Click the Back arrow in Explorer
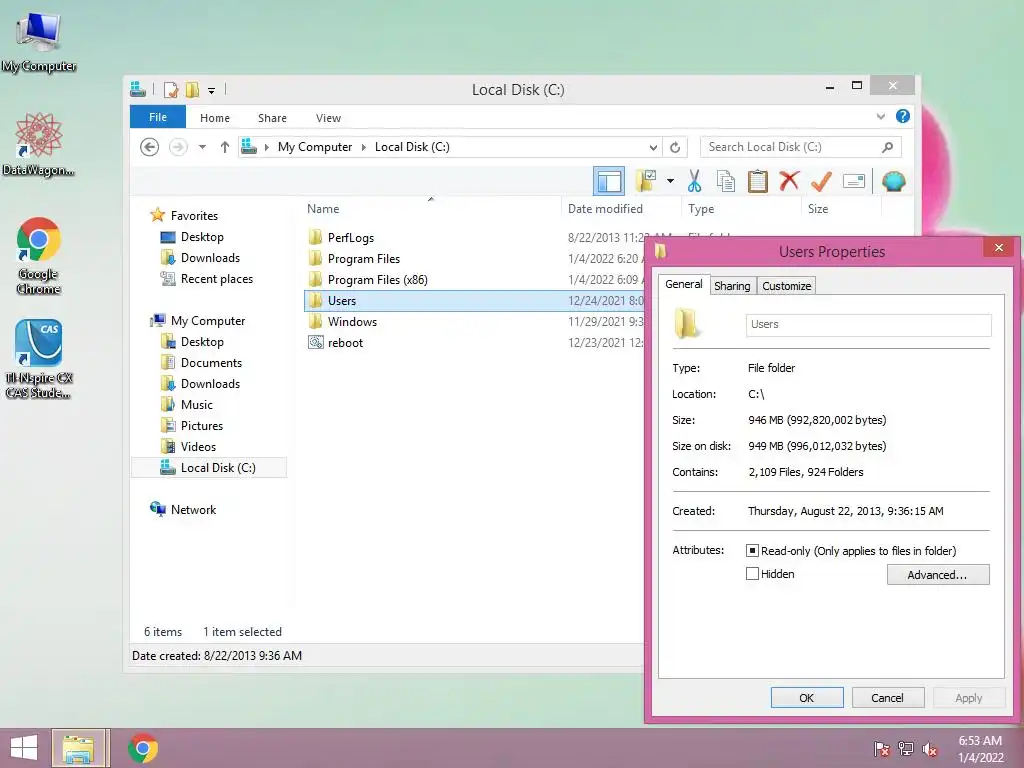 tap(150, 147)
